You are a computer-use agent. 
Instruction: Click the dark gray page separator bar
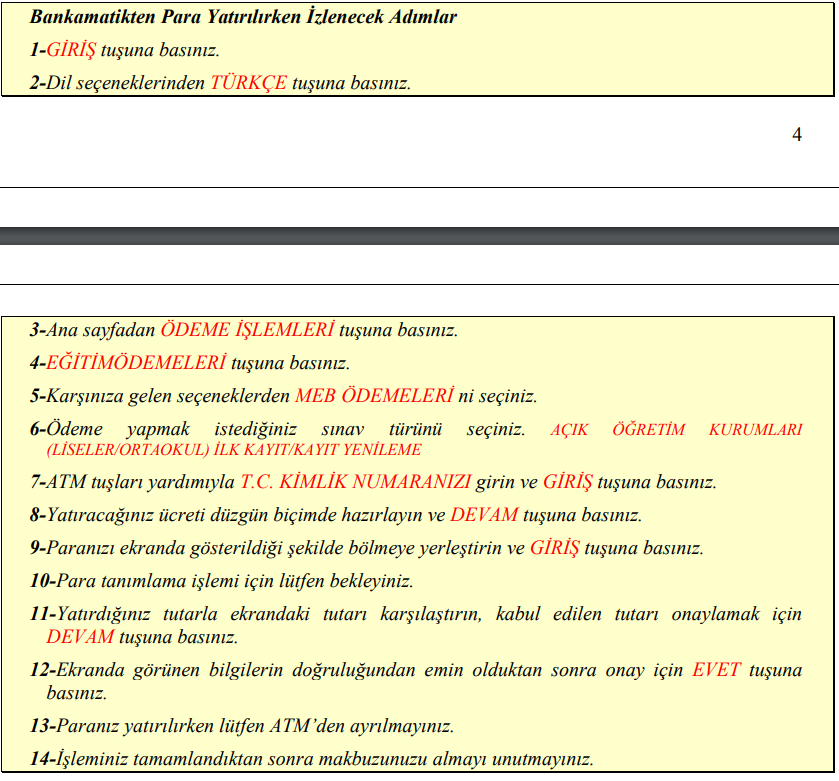[x=419, y=236]
